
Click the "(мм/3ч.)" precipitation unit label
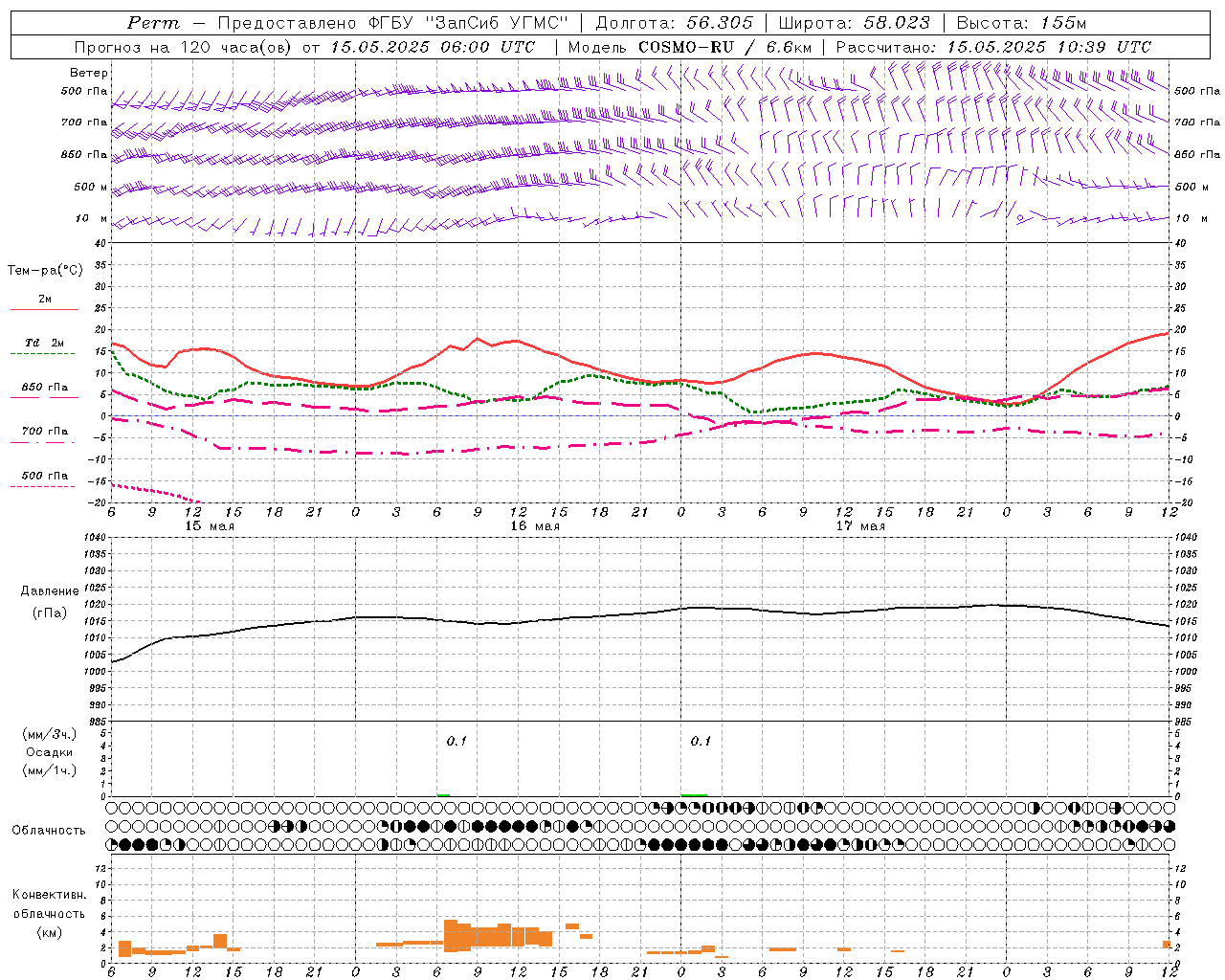[50, 734]
